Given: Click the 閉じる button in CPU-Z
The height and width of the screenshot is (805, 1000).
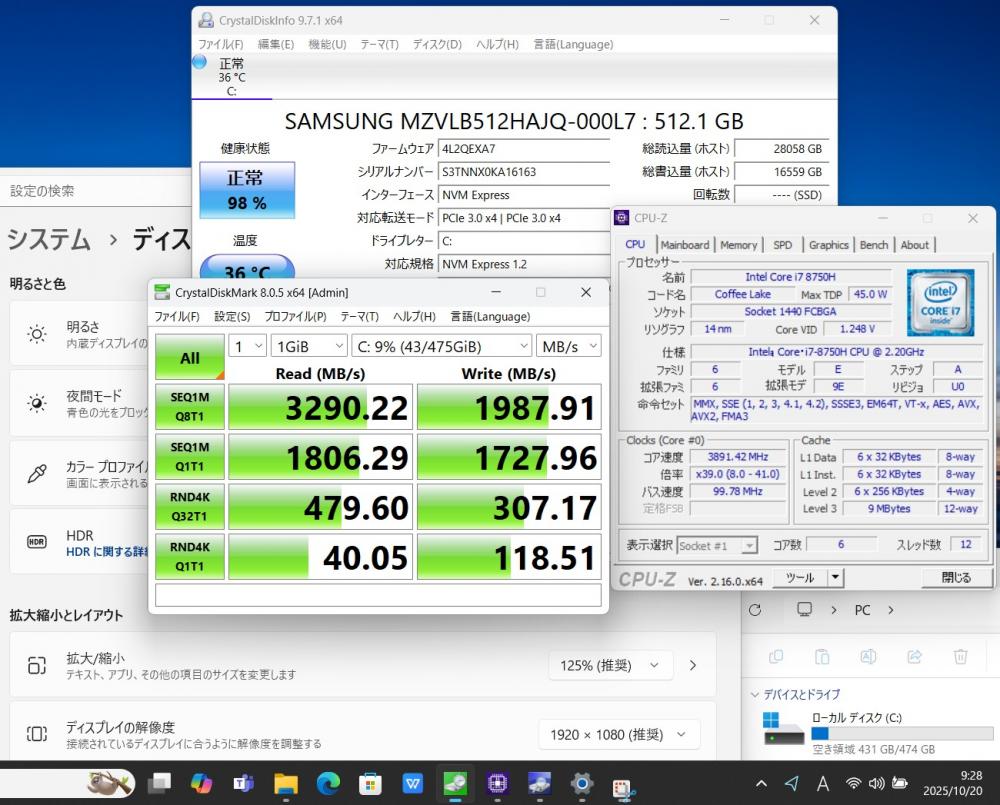Looking at the screenshot, I should click(955, 578).
